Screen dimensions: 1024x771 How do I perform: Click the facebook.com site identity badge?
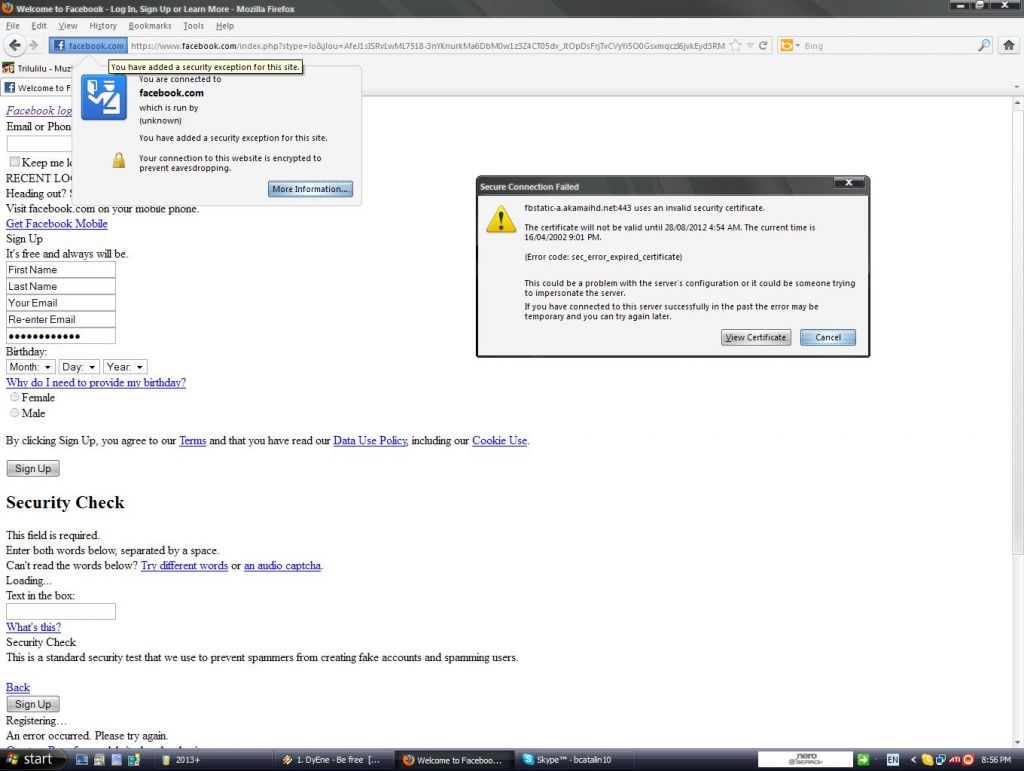(x=89, y=46)
